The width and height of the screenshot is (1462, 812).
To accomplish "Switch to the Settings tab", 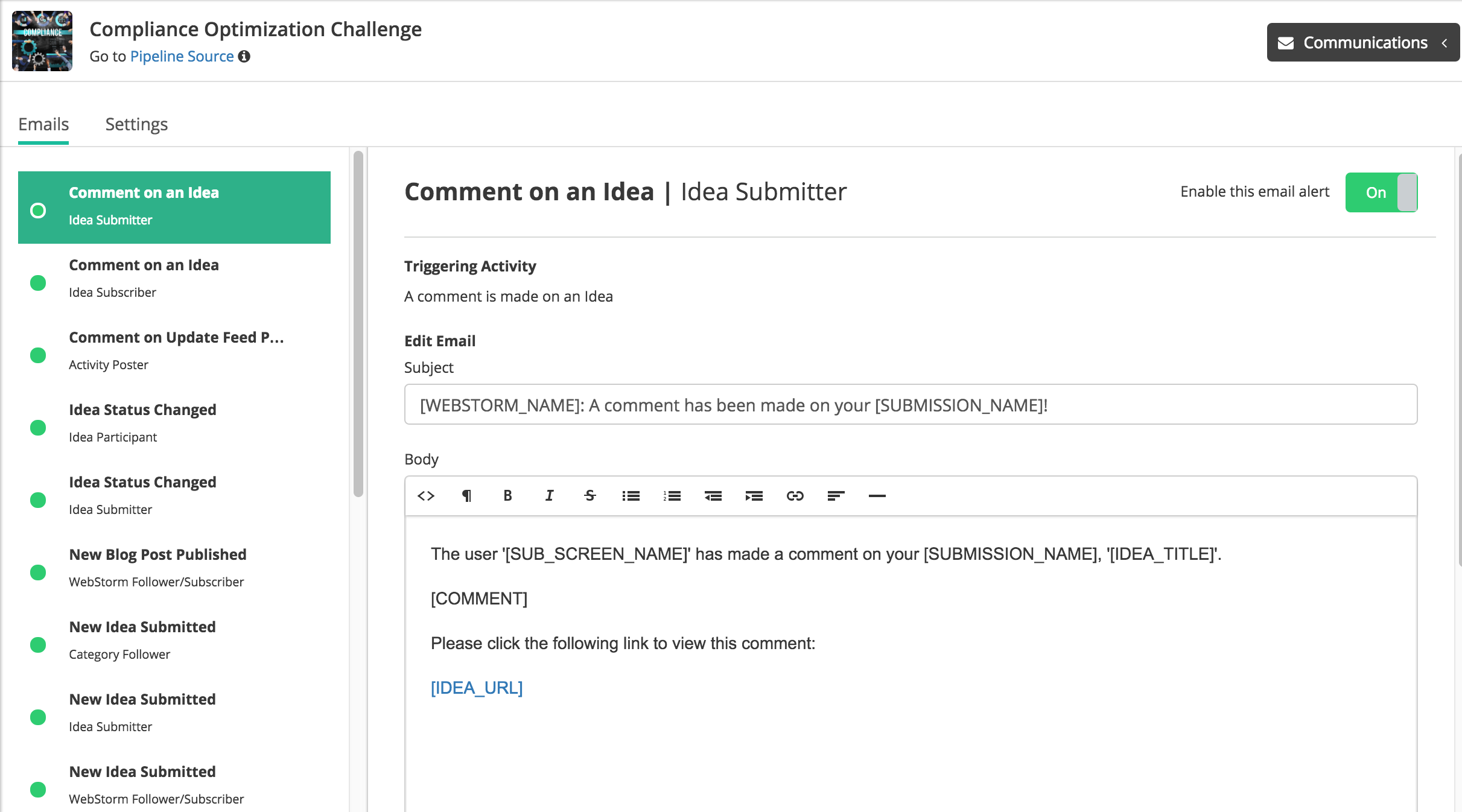I will (136, 124).
